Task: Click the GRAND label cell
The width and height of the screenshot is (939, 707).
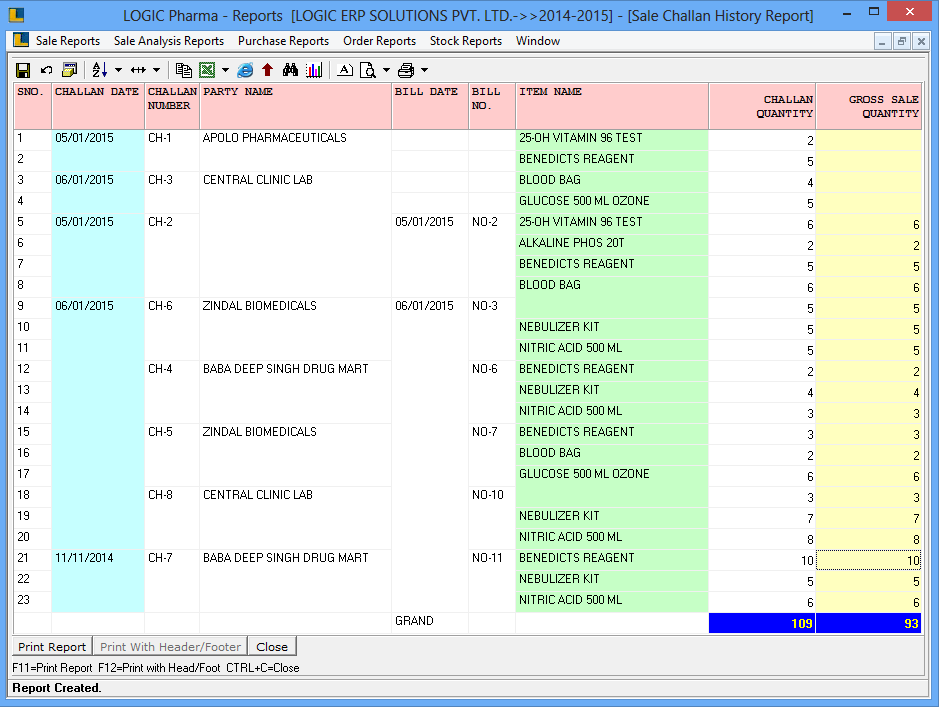Action: (x=430, y=621)
